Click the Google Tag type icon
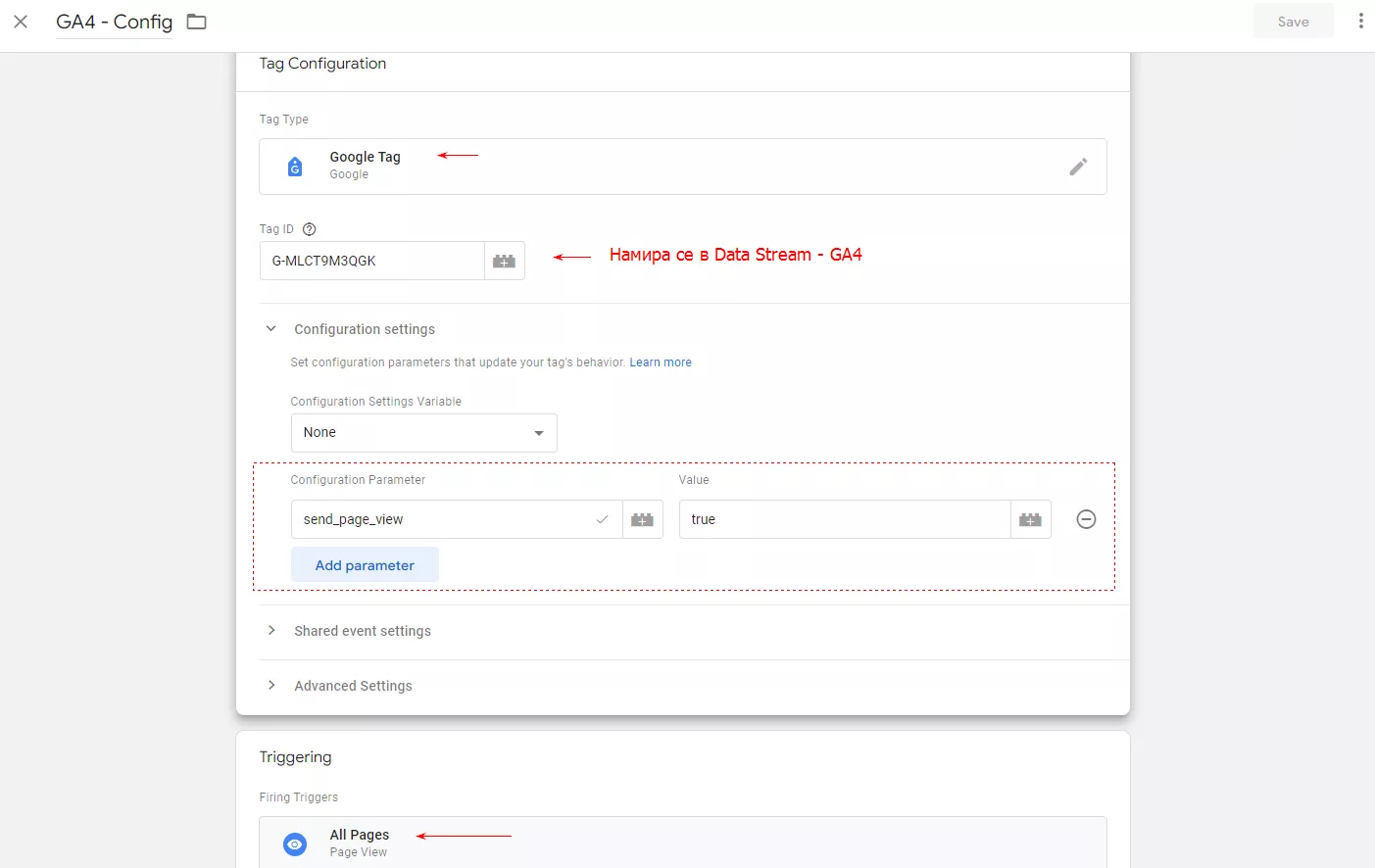 tap(295, 167)
